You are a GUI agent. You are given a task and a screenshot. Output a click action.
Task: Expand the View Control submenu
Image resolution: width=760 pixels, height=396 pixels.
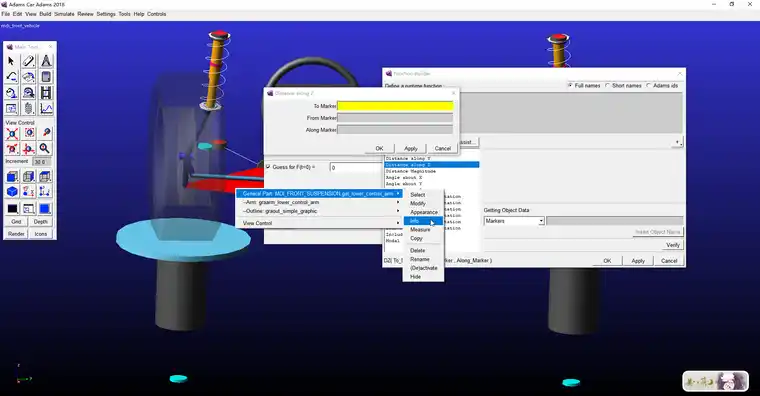[x=319, y=223]
